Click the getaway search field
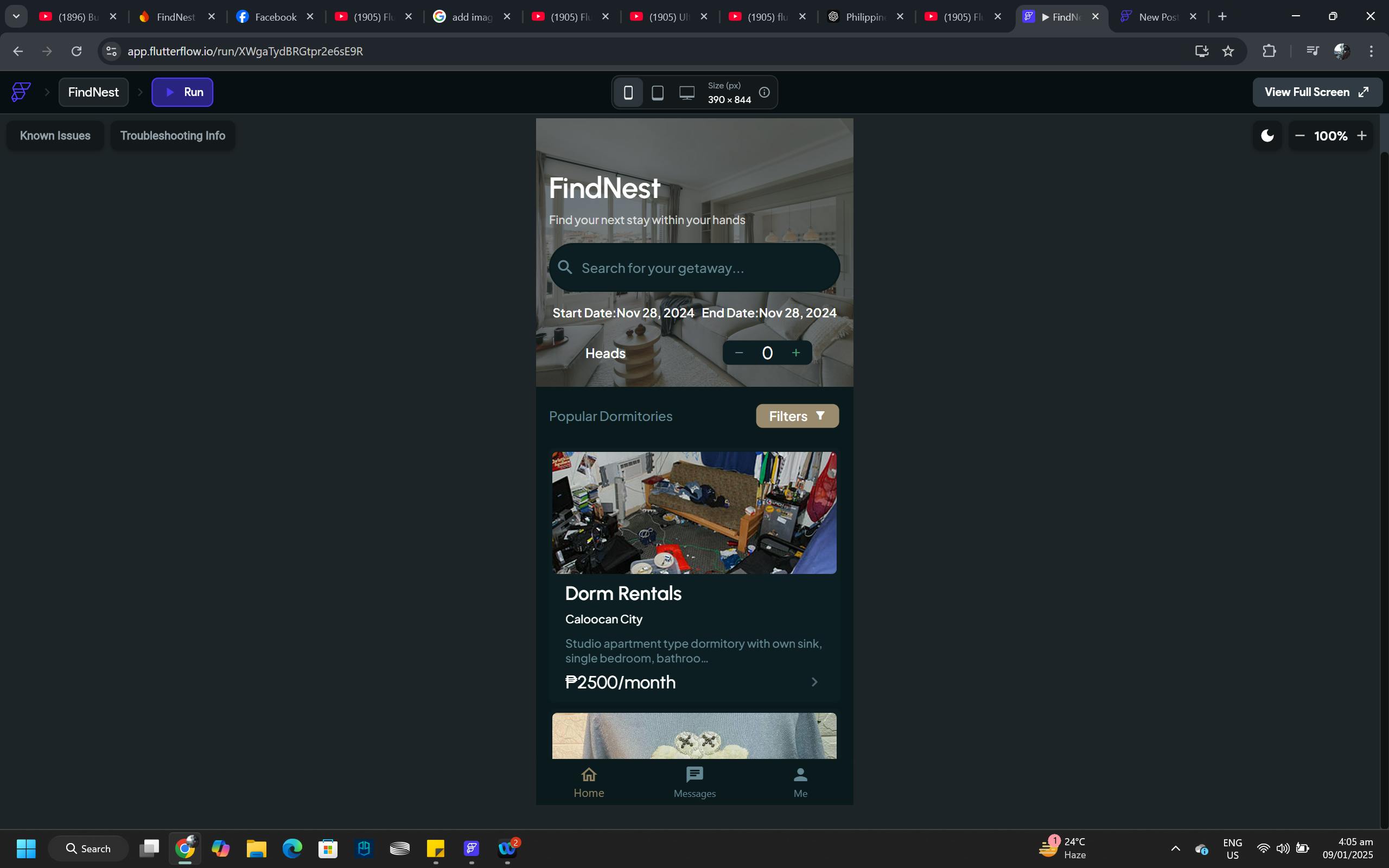 (x=694, y=267)
